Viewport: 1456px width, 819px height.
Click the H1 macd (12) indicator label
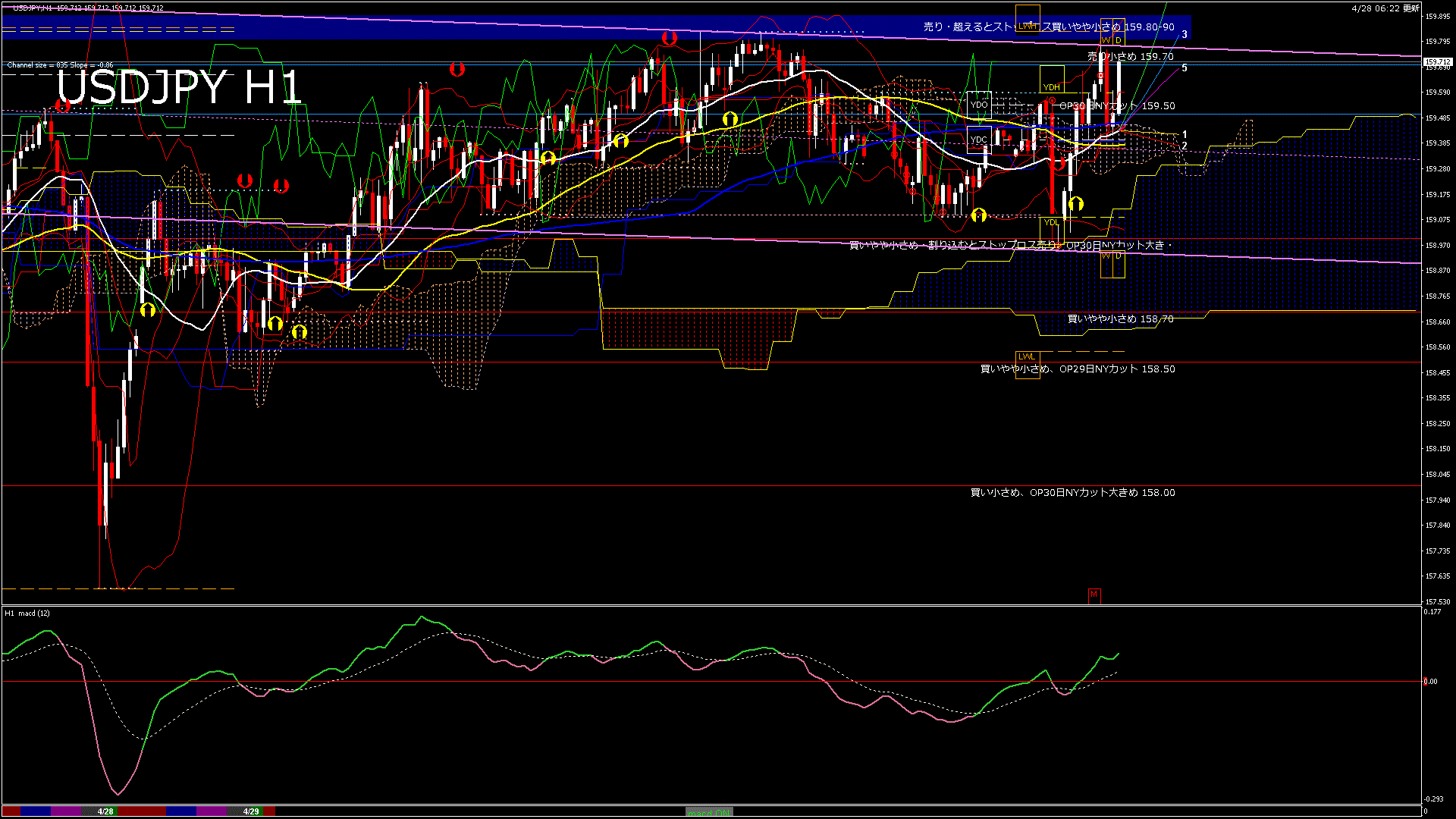tap(27, 613)
